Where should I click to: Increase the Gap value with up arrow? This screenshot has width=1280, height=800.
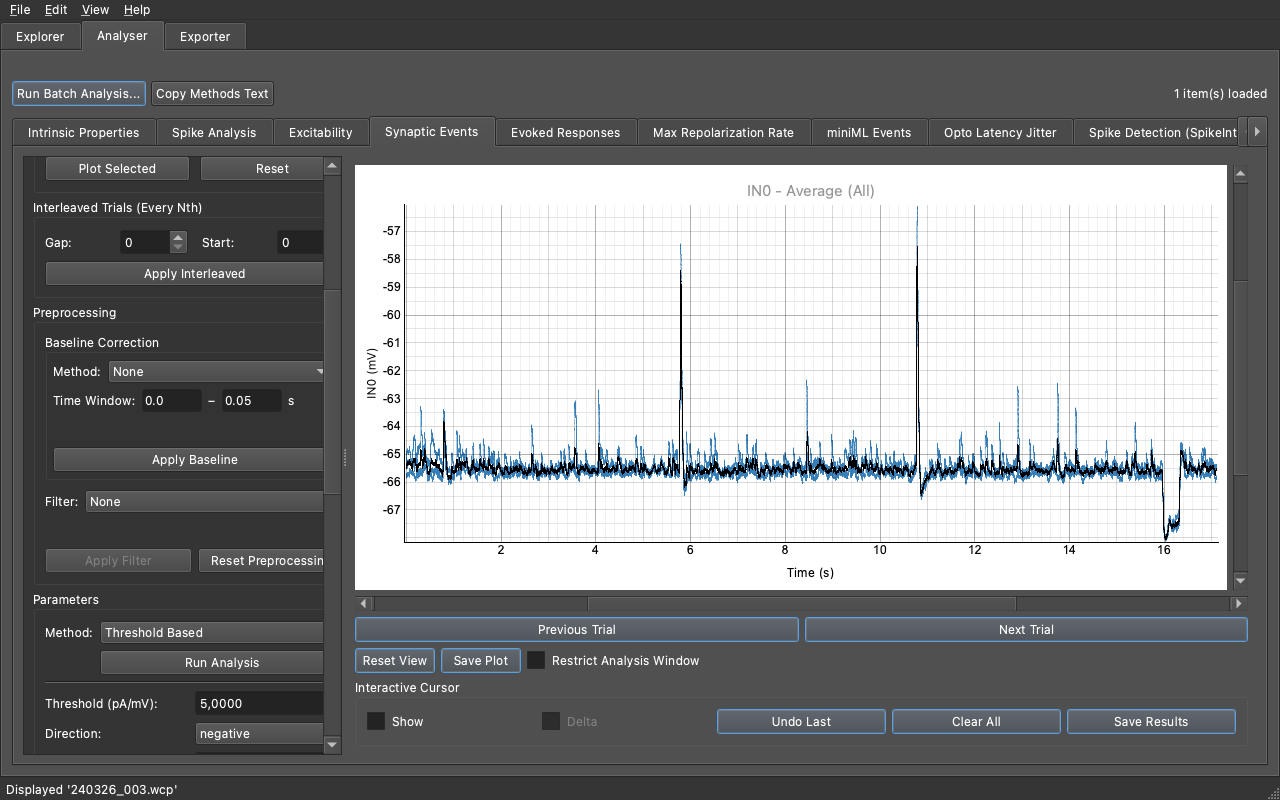[178, 237]
